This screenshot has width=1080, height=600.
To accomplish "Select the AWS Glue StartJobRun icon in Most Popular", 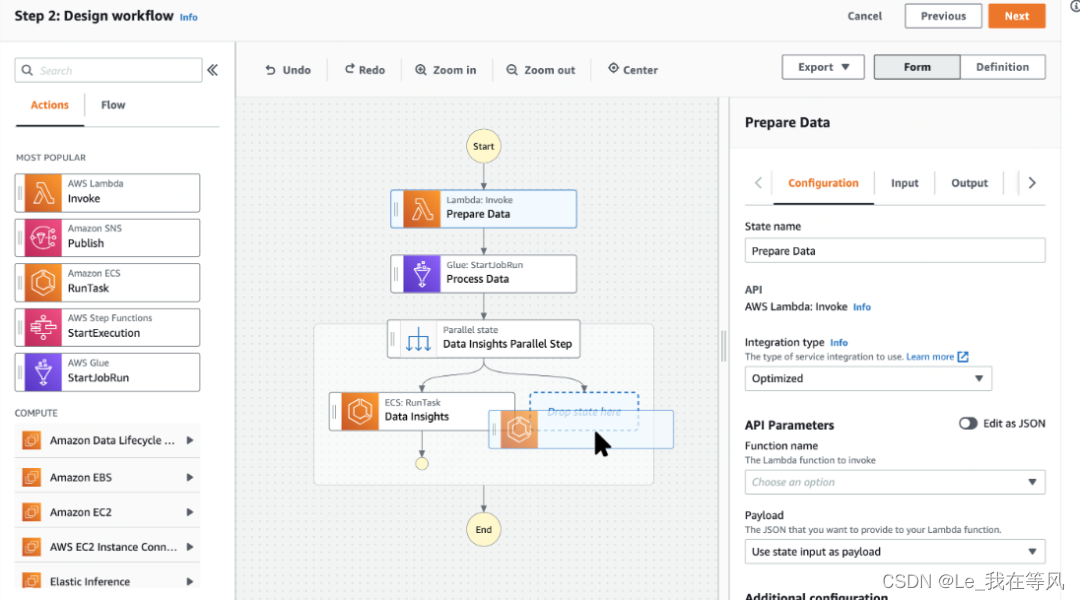I will pos(43,372).
